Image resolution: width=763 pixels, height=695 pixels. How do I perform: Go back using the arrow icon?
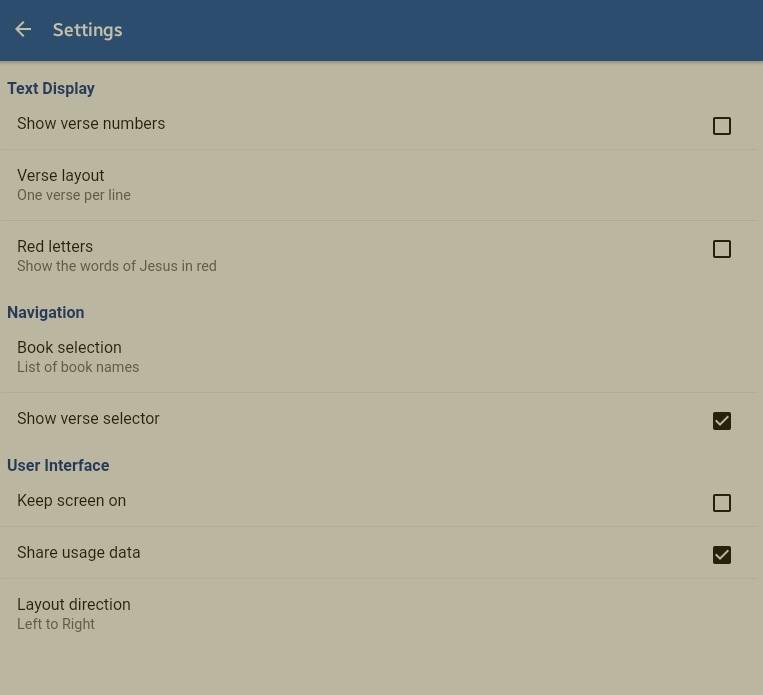point(23,30)
